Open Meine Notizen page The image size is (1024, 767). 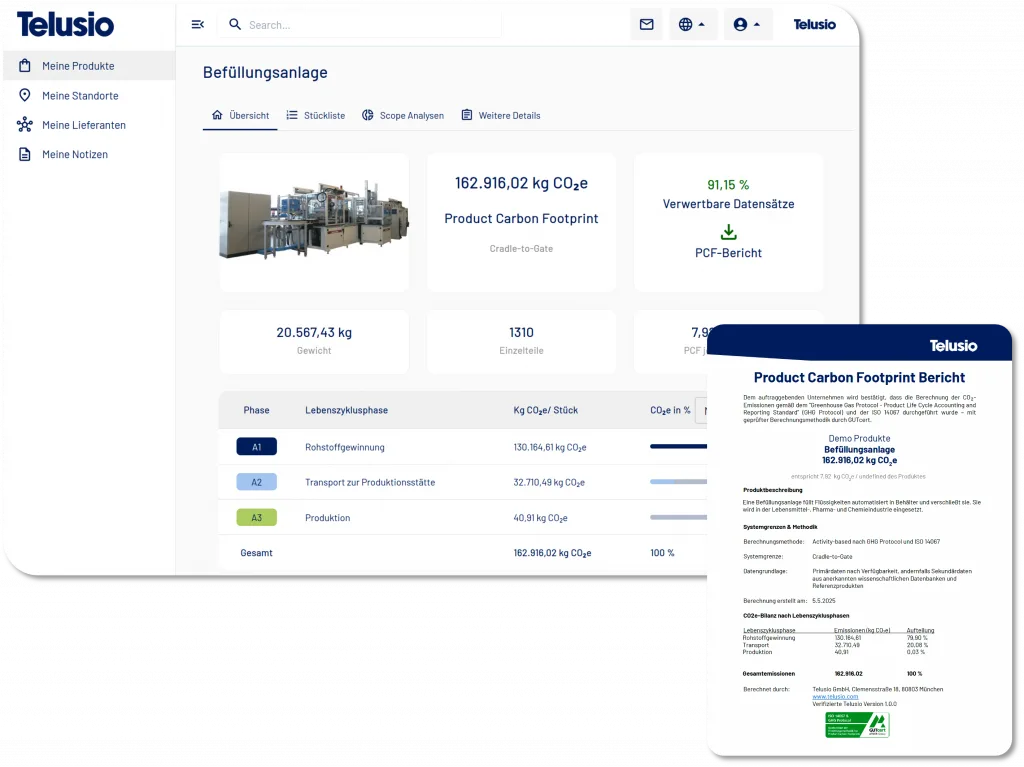coord(89,154)
